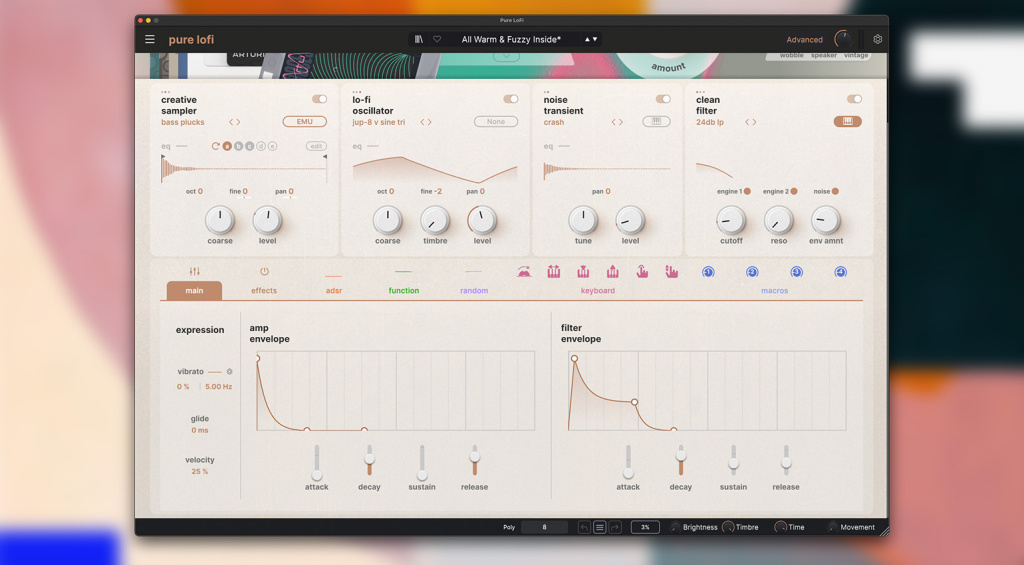Click the amp envelope release slider

(474, 457)
